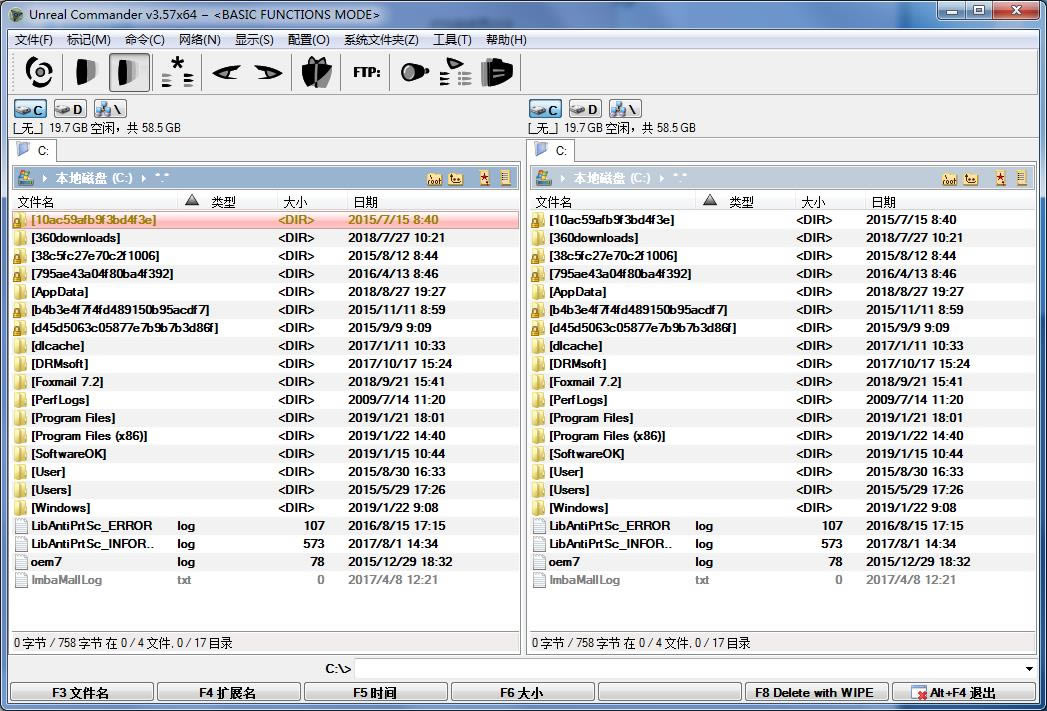Select [Program Files] folder in left panel
The width and height of the screenshot is (1047, 711).
point(265,418)
